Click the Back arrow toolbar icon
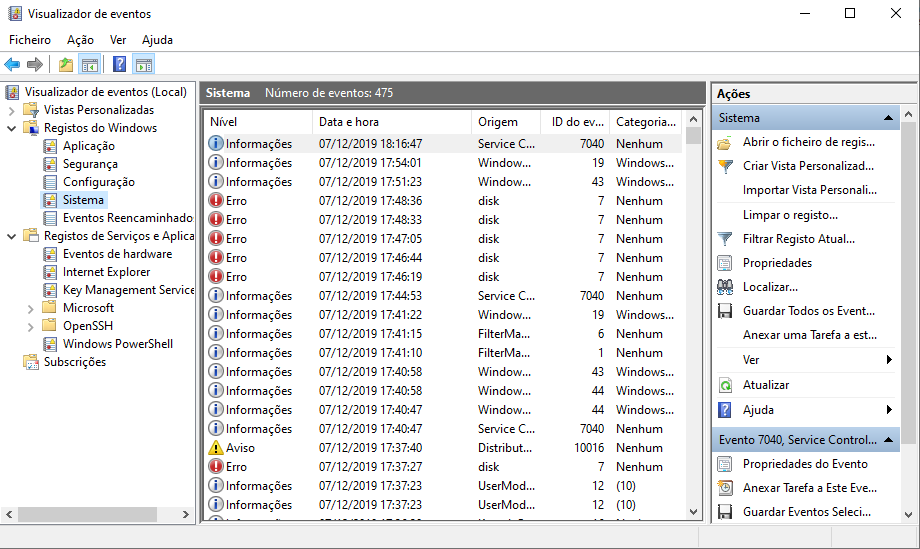This screenshot has height=549, width=920. click(x=12, y=65)
